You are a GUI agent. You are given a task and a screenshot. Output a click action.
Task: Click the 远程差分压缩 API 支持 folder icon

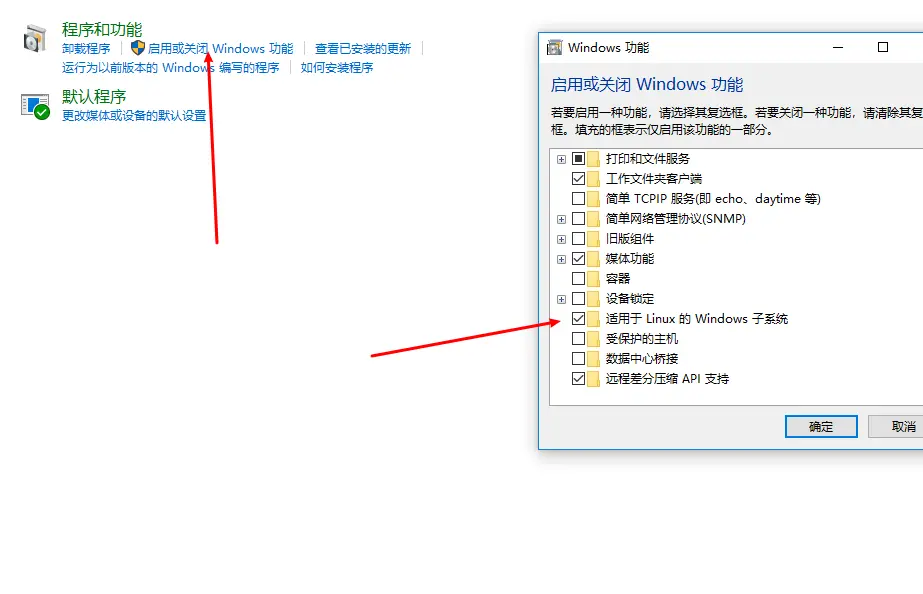[593, 379]
